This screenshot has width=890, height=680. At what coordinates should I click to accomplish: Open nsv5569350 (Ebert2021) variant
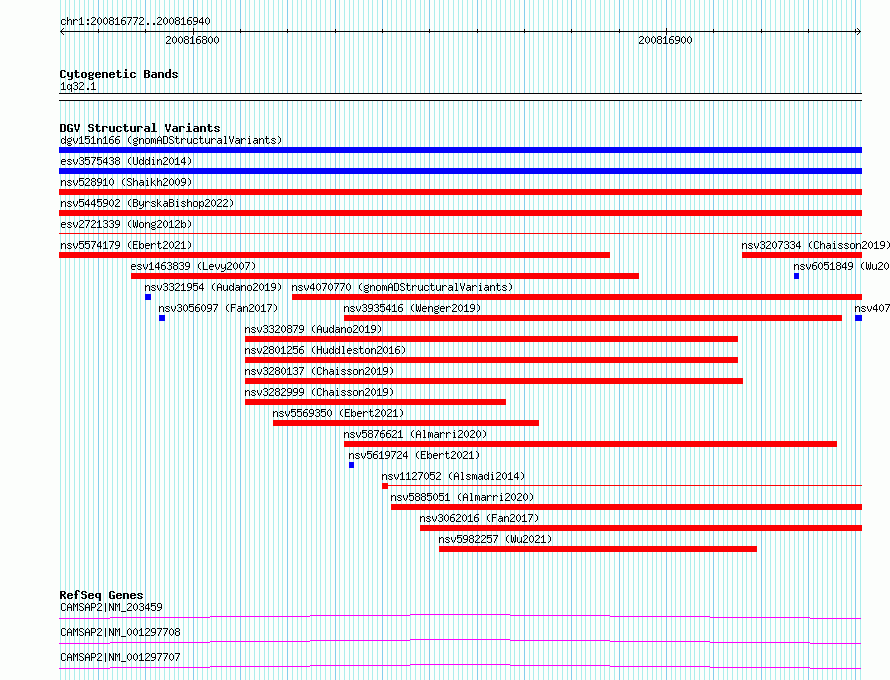coord(338,413)
